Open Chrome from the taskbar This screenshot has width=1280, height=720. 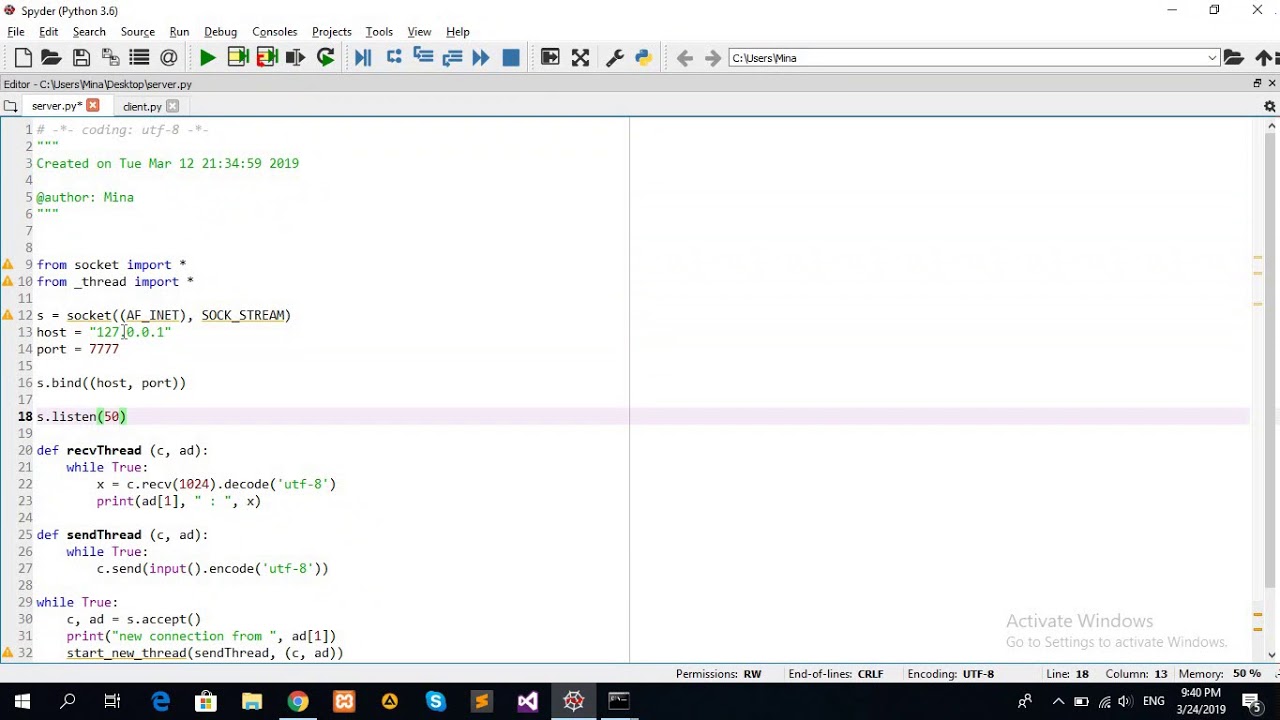(297, 701)
